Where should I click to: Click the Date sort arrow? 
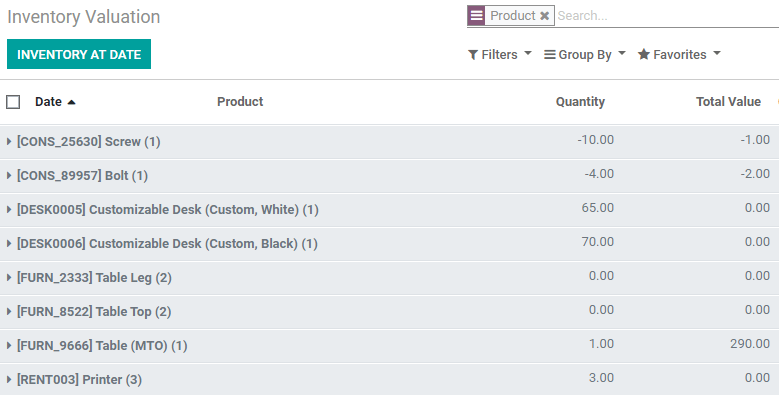72,102
